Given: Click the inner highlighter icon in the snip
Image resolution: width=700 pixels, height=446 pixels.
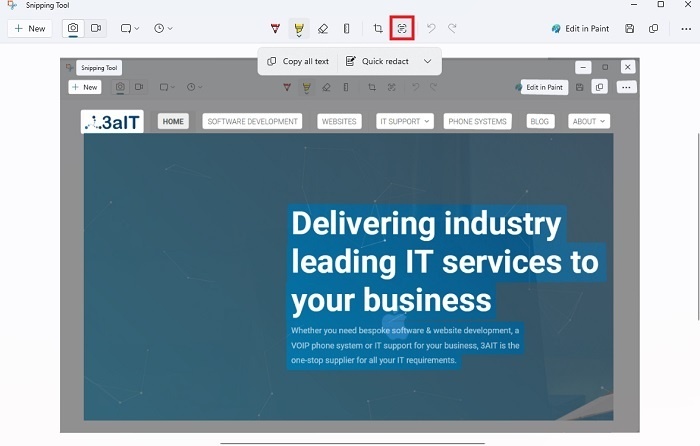Looking at the screenshot, I should pos(306,88).
